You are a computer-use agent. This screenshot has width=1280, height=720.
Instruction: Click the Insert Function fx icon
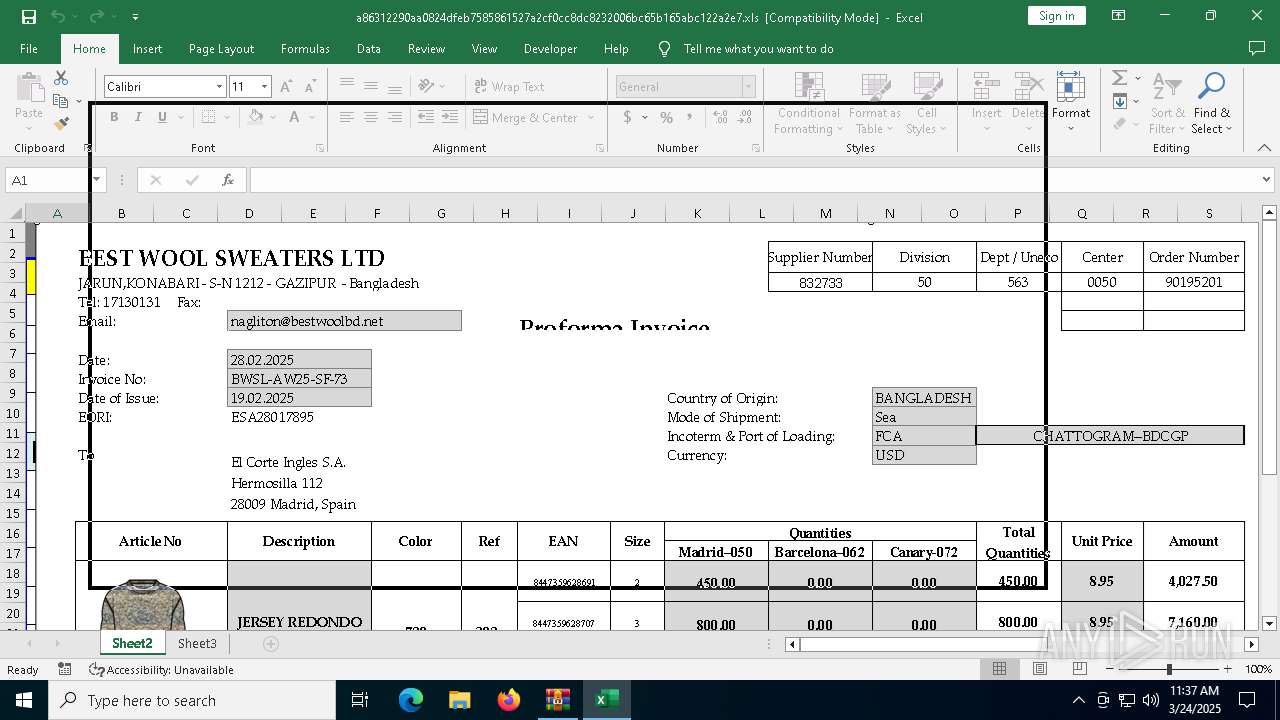click(x=228, y=180)
